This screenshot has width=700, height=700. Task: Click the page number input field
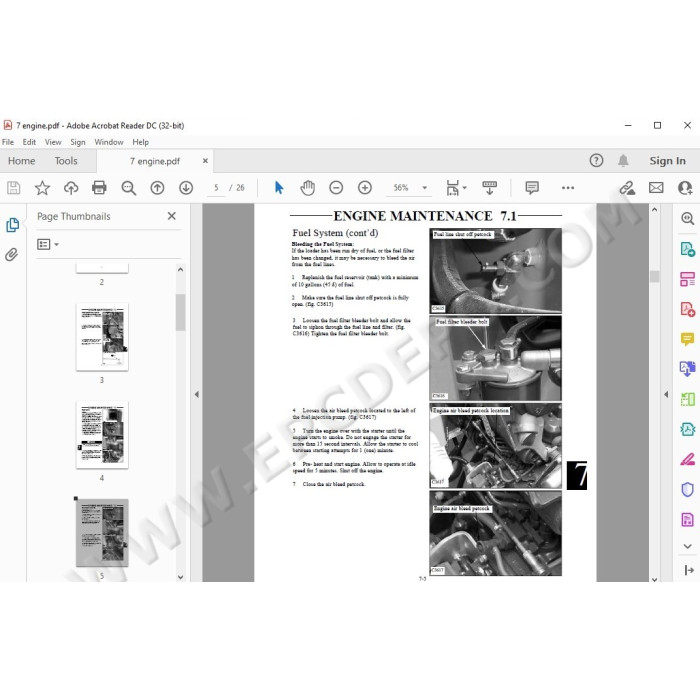point(217,188)
